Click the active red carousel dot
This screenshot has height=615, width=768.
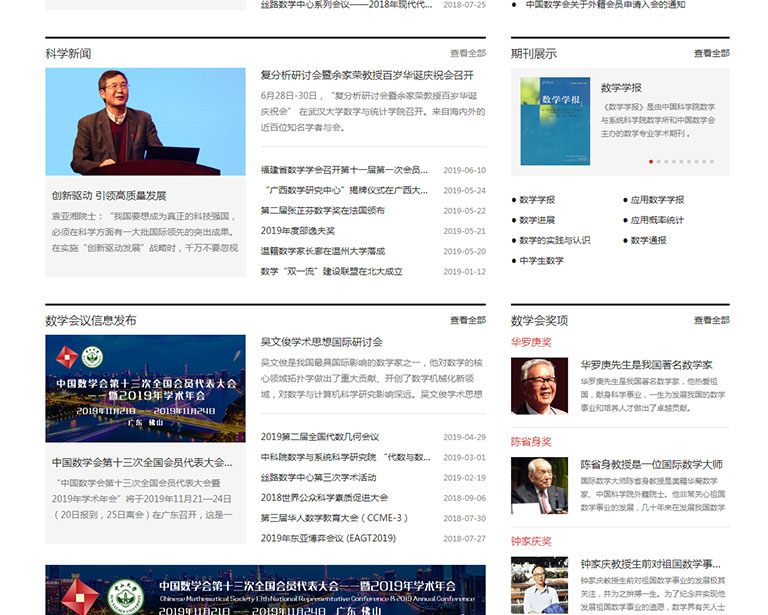pyautogui.click(x=651, y=161)
